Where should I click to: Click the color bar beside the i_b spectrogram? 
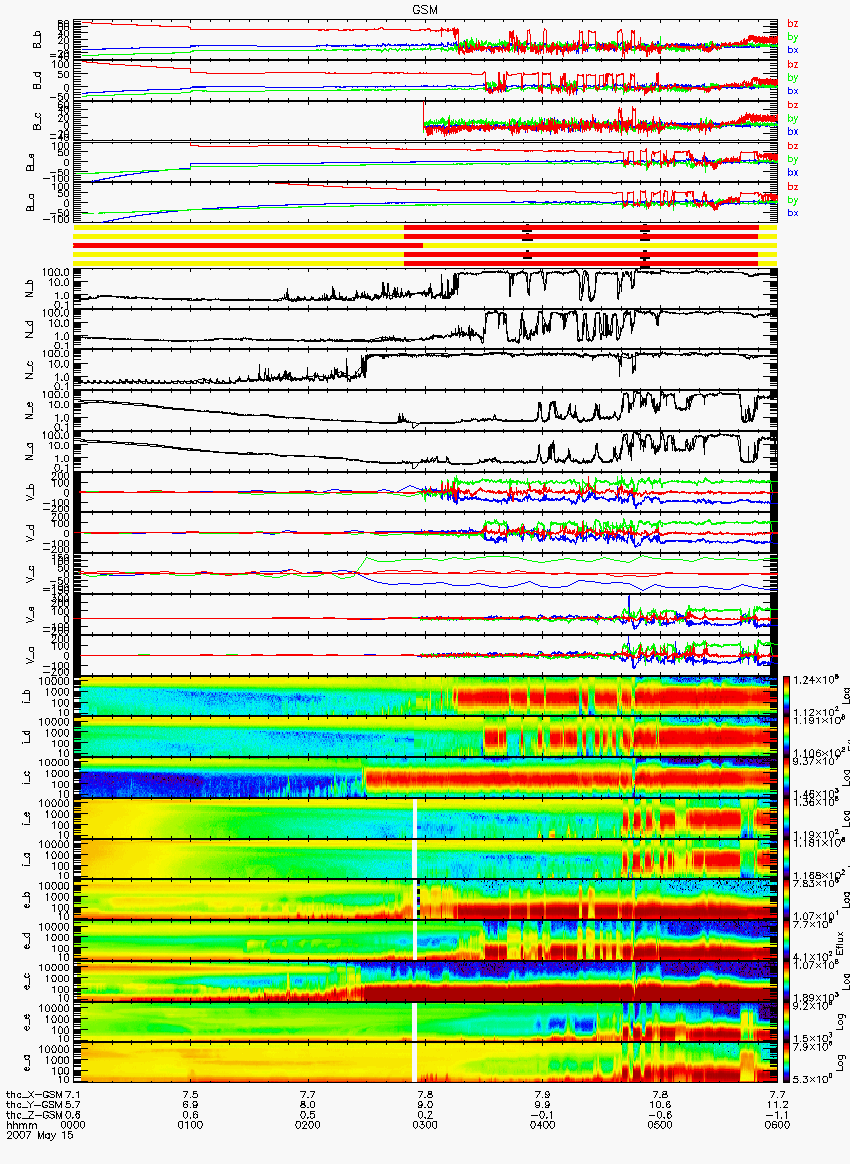click(787, 696)
